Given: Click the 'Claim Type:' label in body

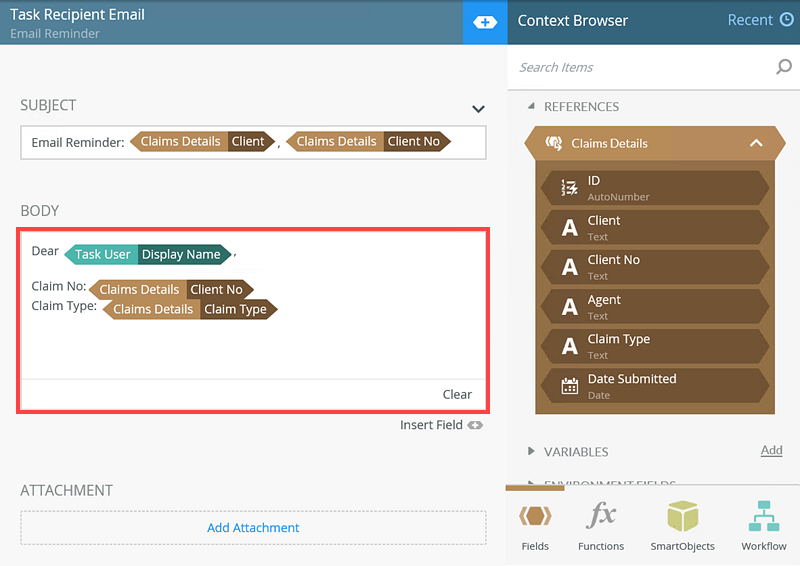Looking at the screenshot, I should pos(64,306).
